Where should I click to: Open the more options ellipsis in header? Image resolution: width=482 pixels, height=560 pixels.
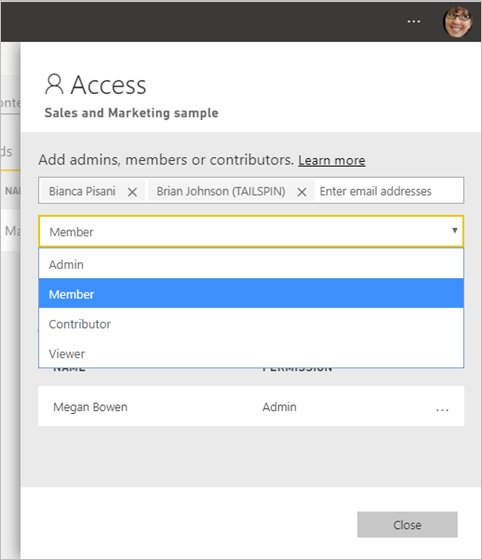click(x=413, y=22)
